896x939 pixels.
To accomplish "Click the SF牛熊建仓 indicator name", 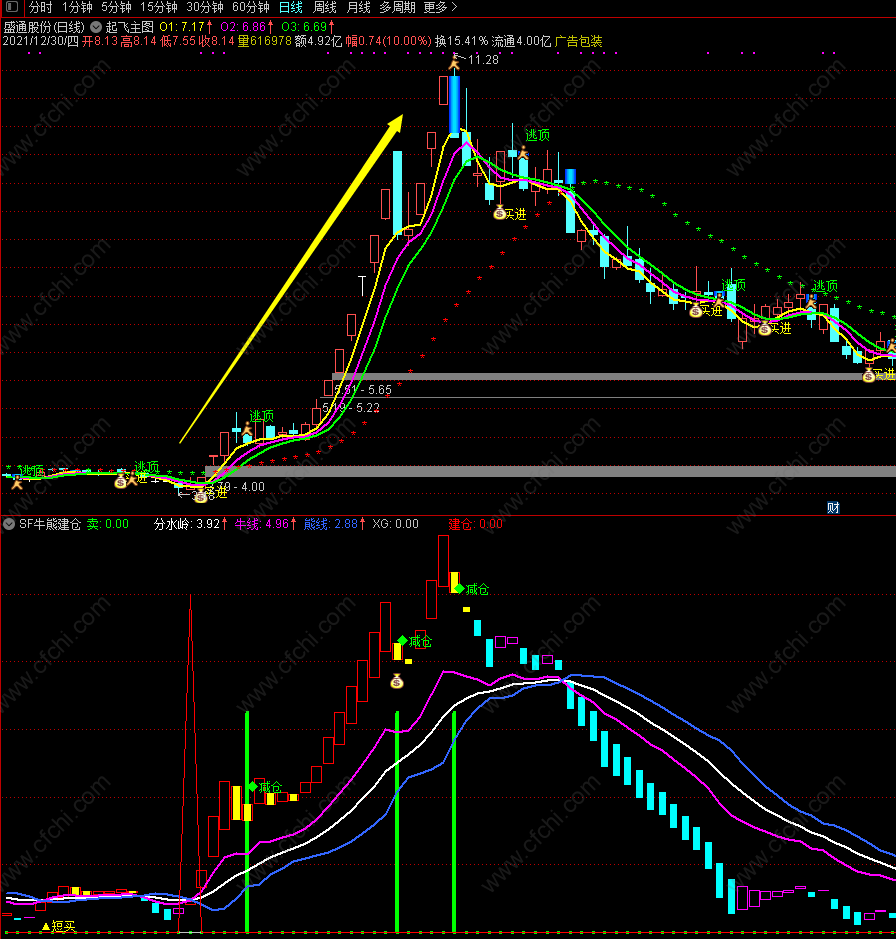I will click(50, 524).
